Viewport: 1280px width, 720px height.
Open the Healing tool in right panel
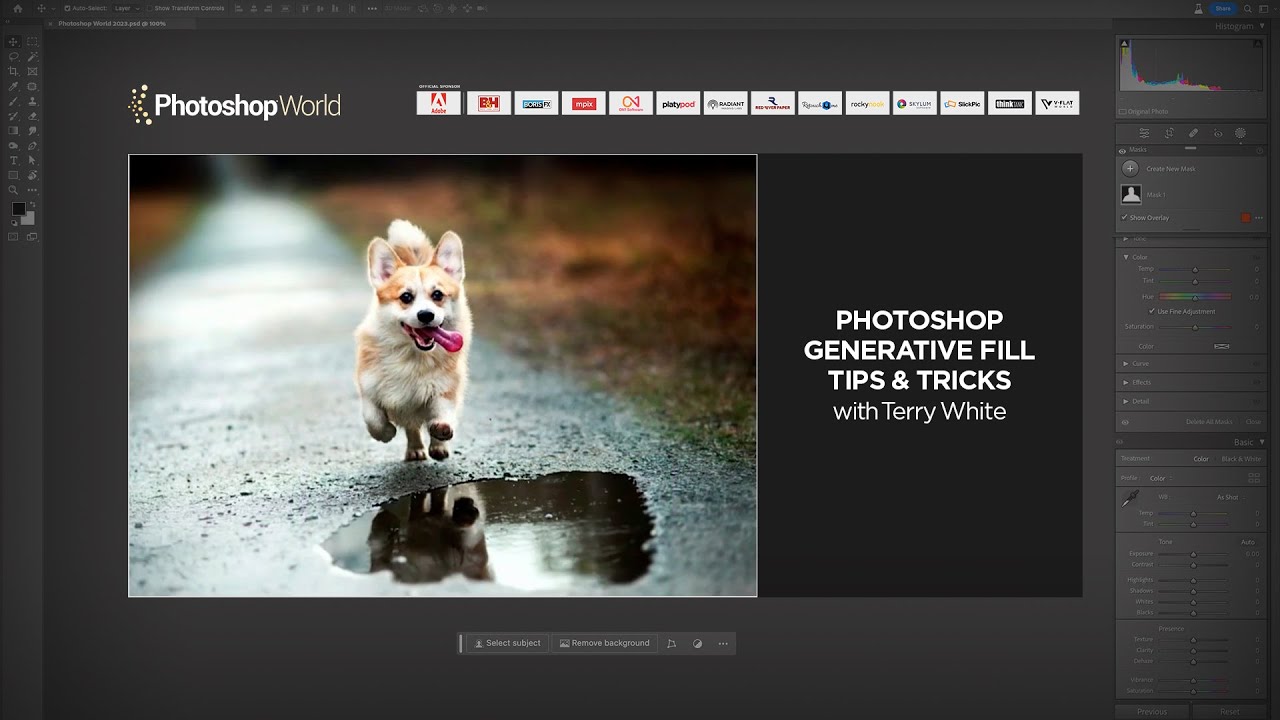pyautogui.click(x=1193, y=133)
